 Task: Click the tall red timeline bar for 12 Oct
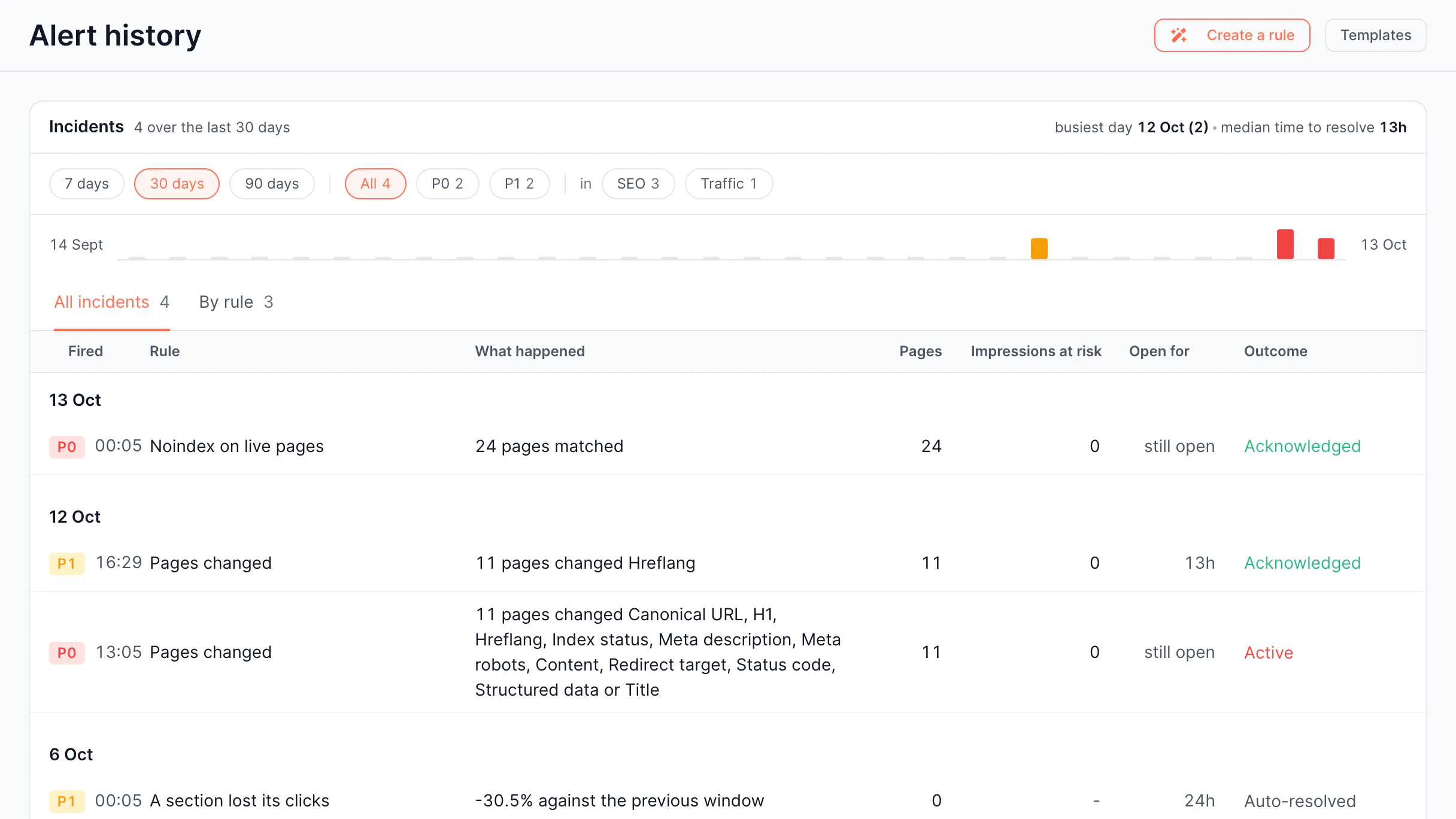click(x=1285, y=244)
